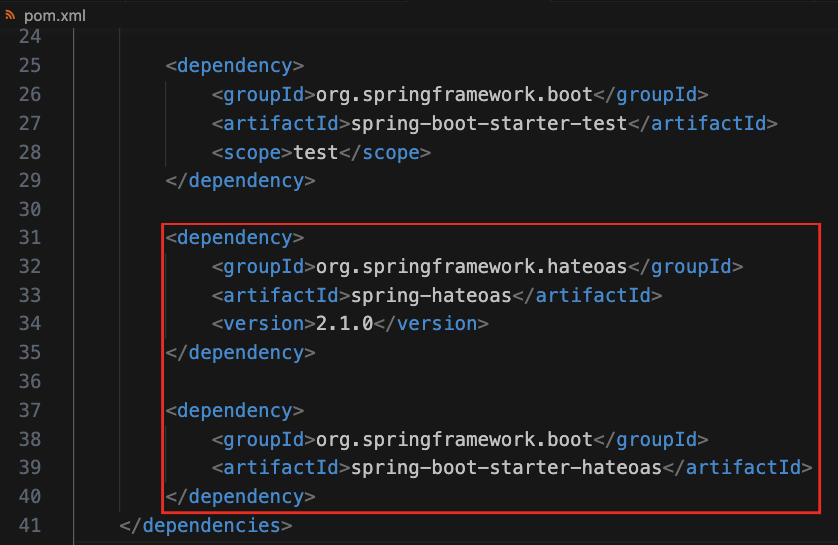Viewport: 838px width, 545px height.
Task: Click opening dependency tag on line 37
Action: point(235,411)
